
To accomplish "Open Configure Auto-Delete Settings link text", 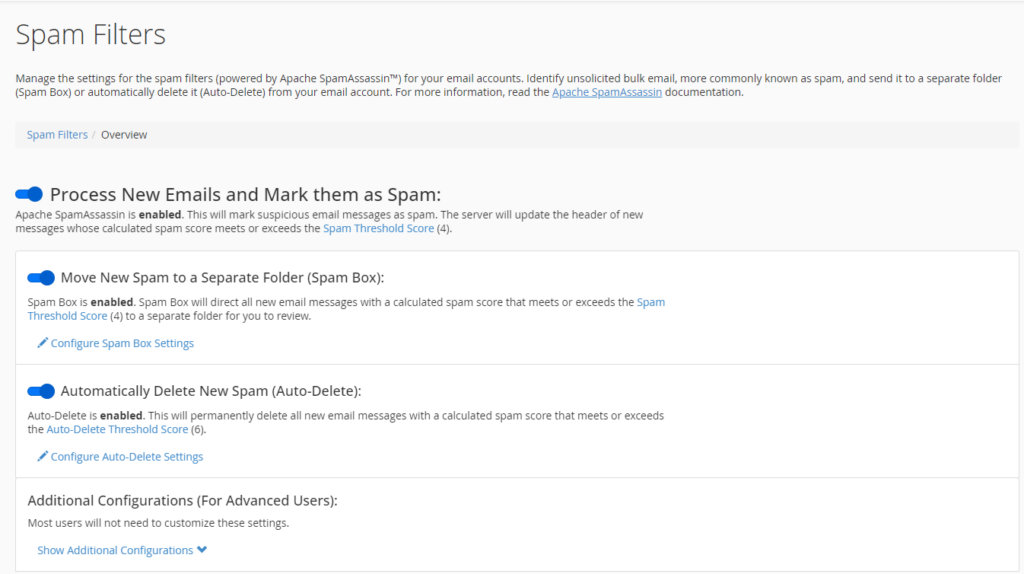I will coord(127,456).
